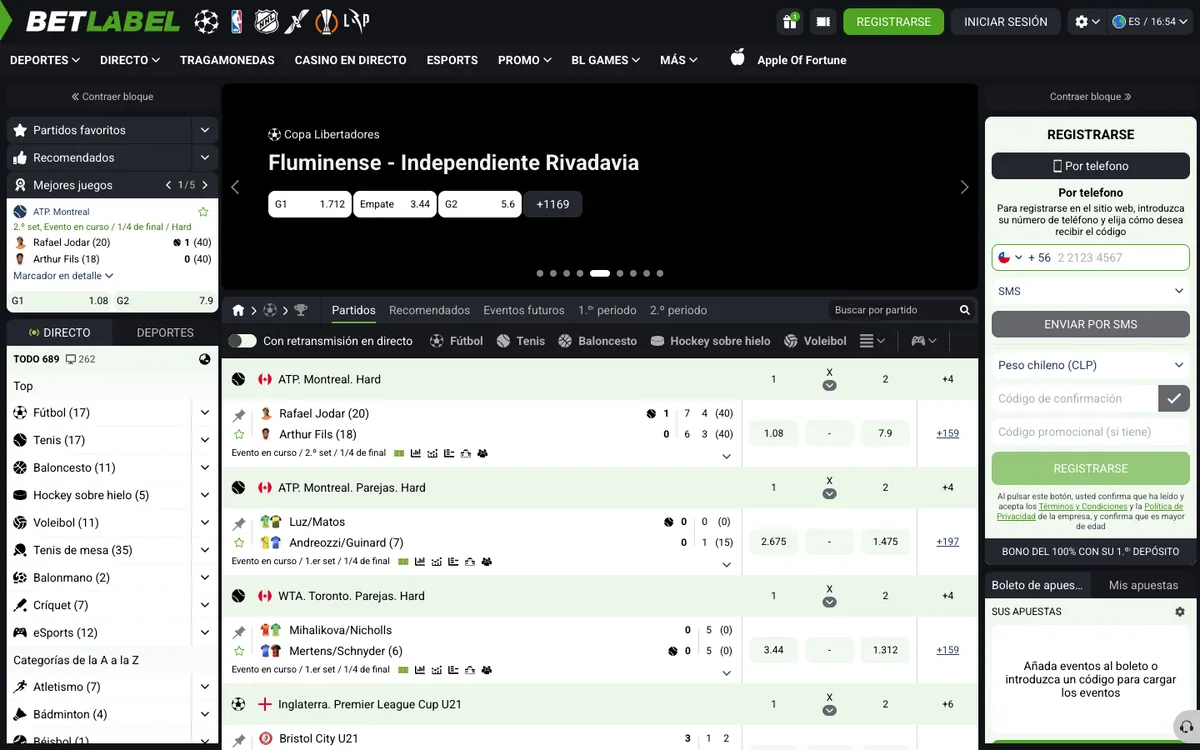Collapse left block via Contraer bloque
This screenshot has height=750, width=1200.
click(112, 97)
